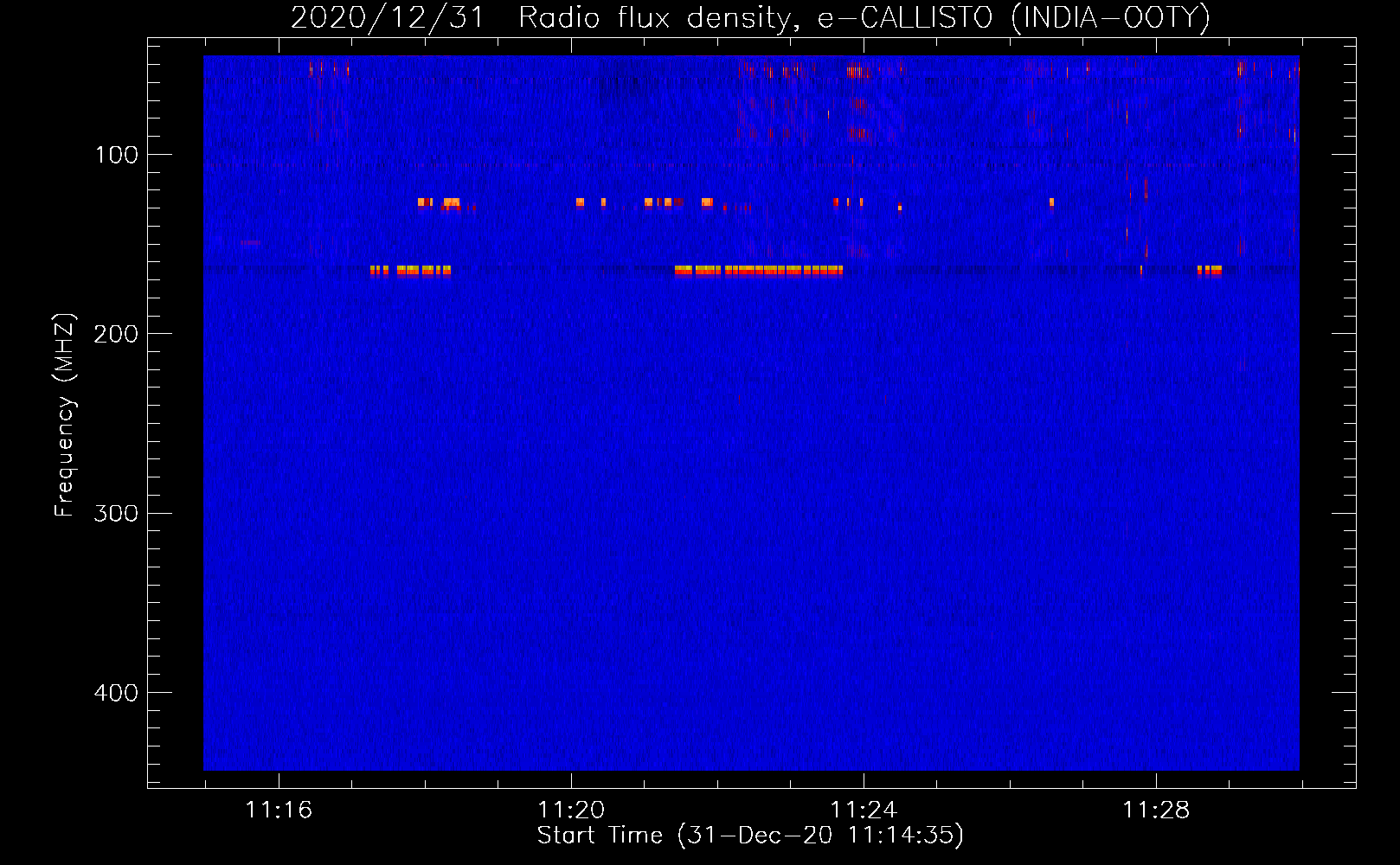Click the 100 frequency tick label
This screenshot has width=1400, height=865.
117,155
